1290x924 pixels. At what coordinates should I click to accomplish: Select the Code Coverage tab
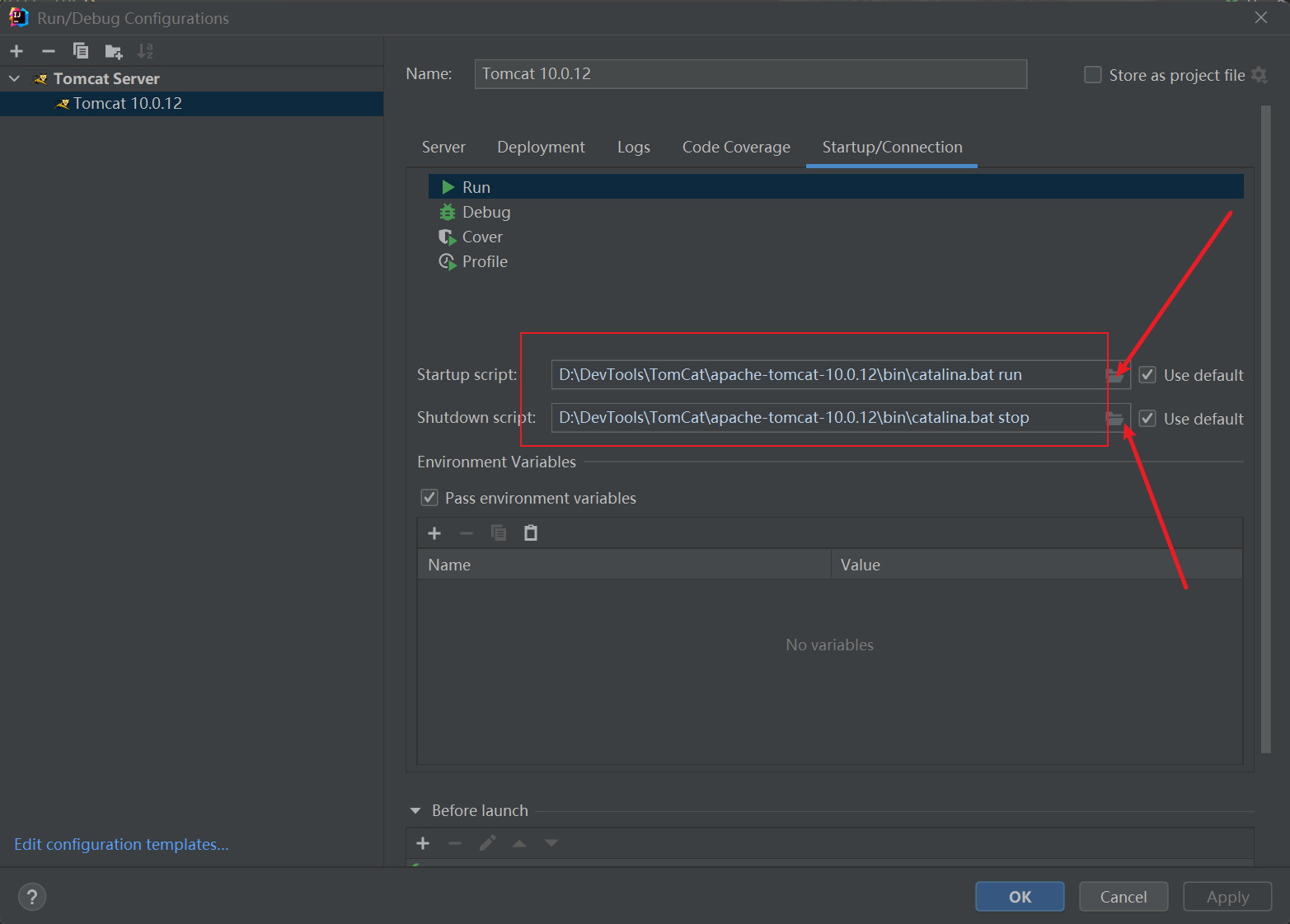pos(736,147)
